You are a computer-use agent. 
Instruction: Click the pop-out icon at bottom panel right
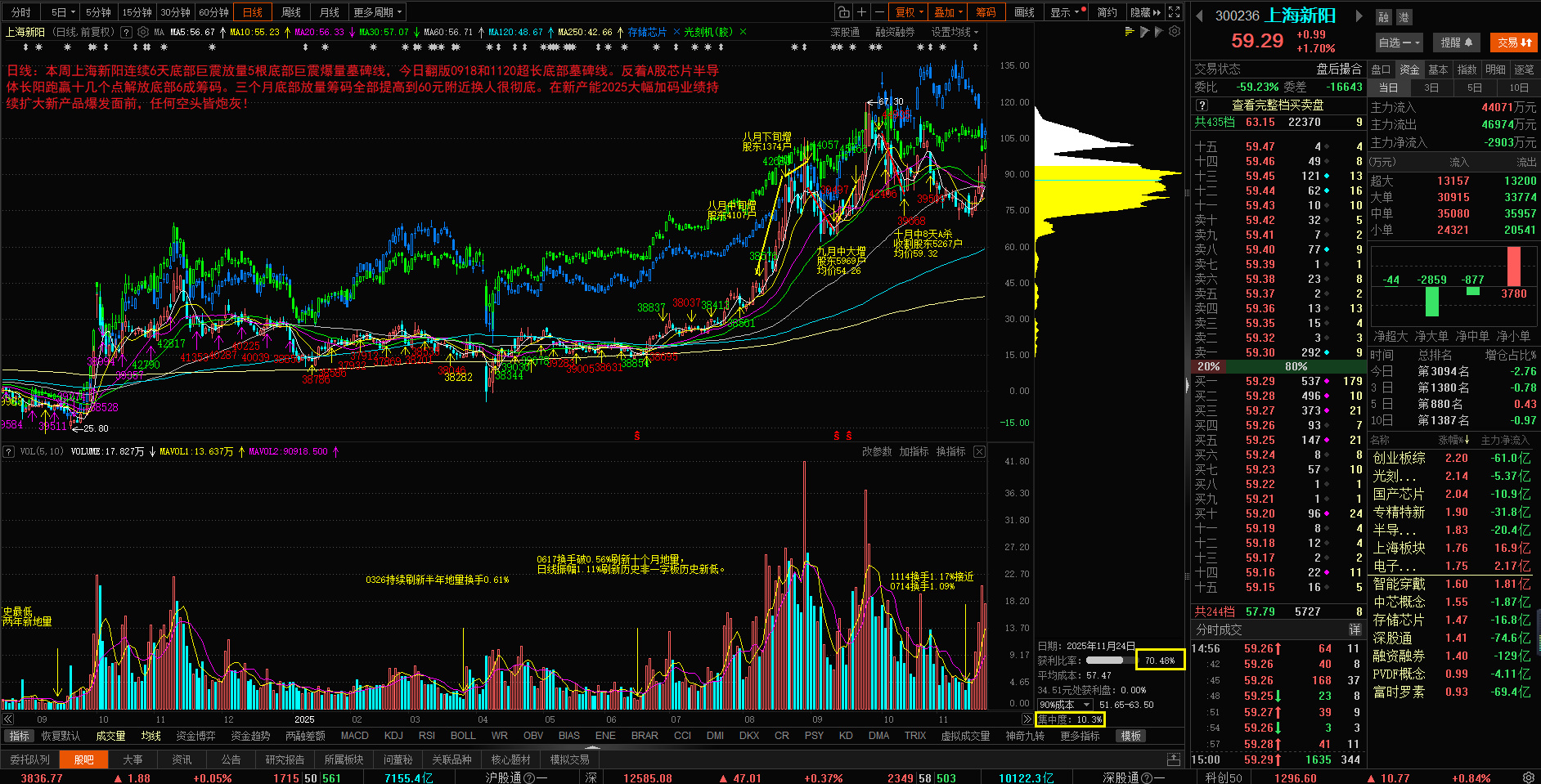[x=1174, y=759]
